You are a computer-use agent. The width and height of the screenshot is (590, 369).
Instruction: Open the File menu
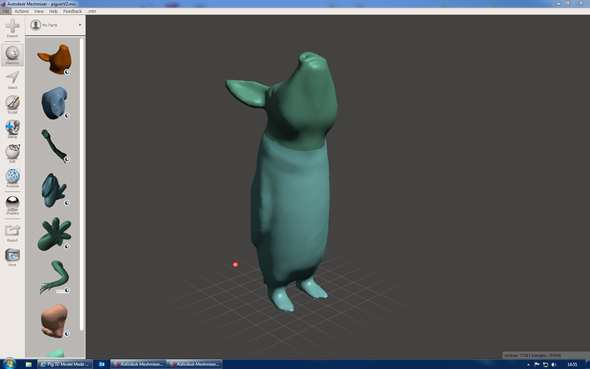6,11
